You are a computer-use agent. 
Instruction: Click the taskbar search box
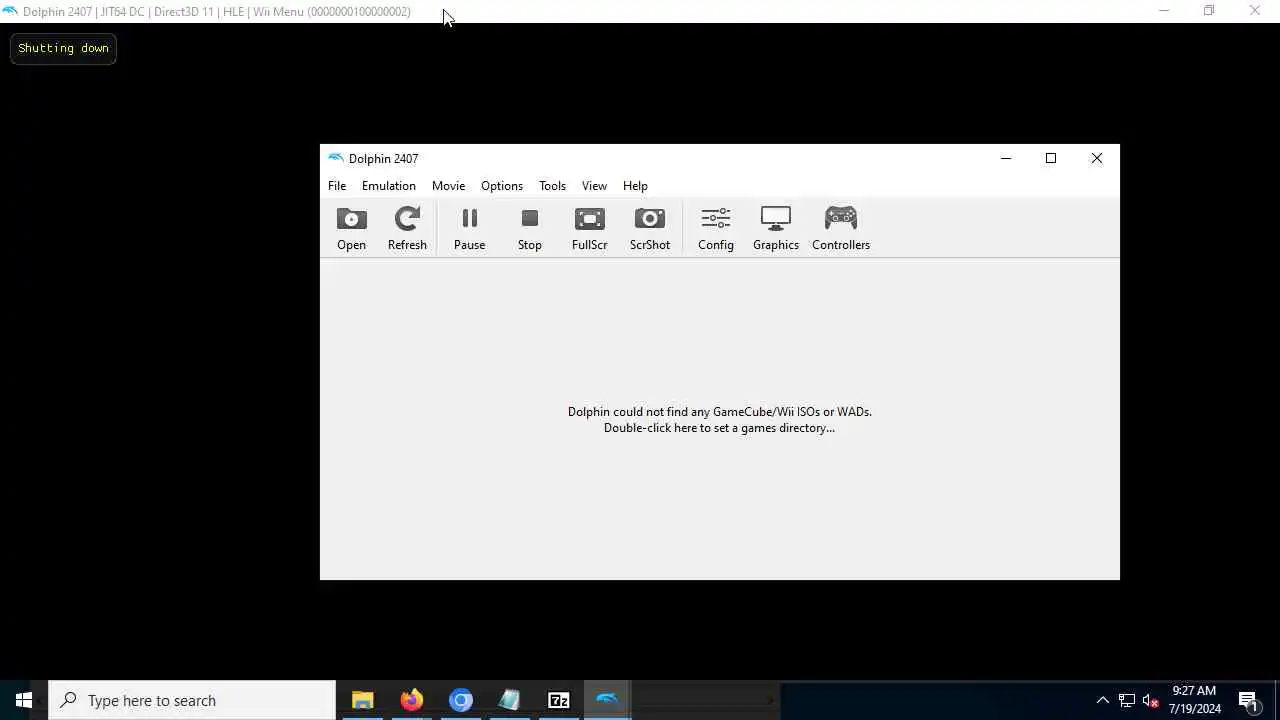tap(192, 700)
